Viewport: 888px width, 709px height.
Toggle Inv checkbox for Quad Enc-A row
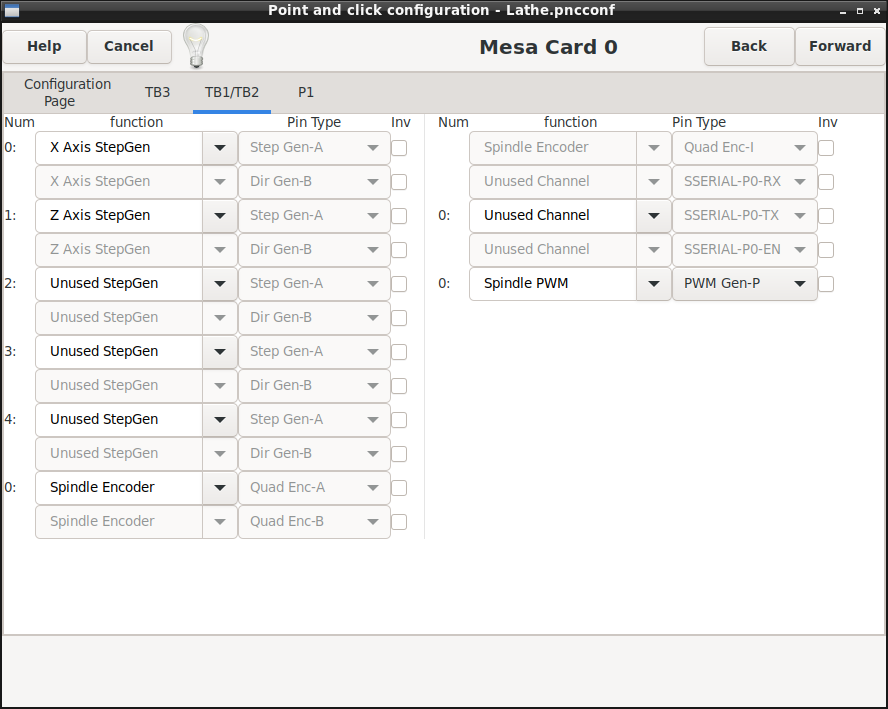399,488
